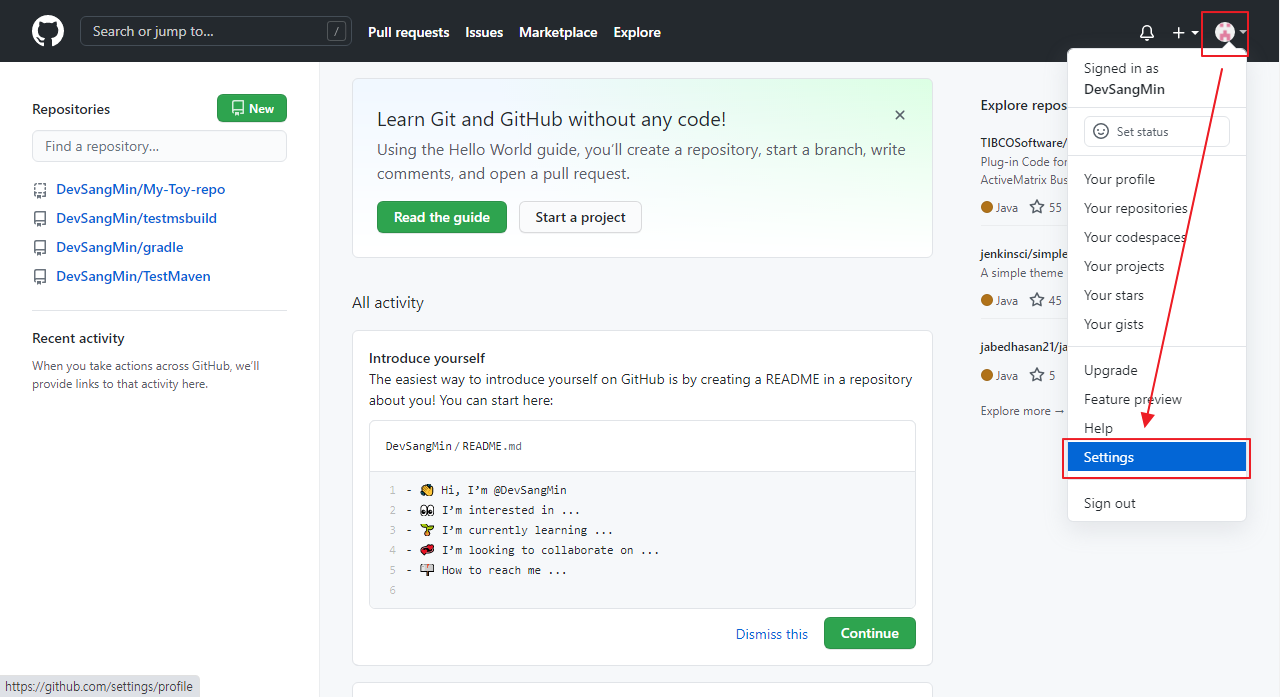The image size is (1280, 697).
Task: Open DevSangMin/TestMaven repository
Action: 134,276
